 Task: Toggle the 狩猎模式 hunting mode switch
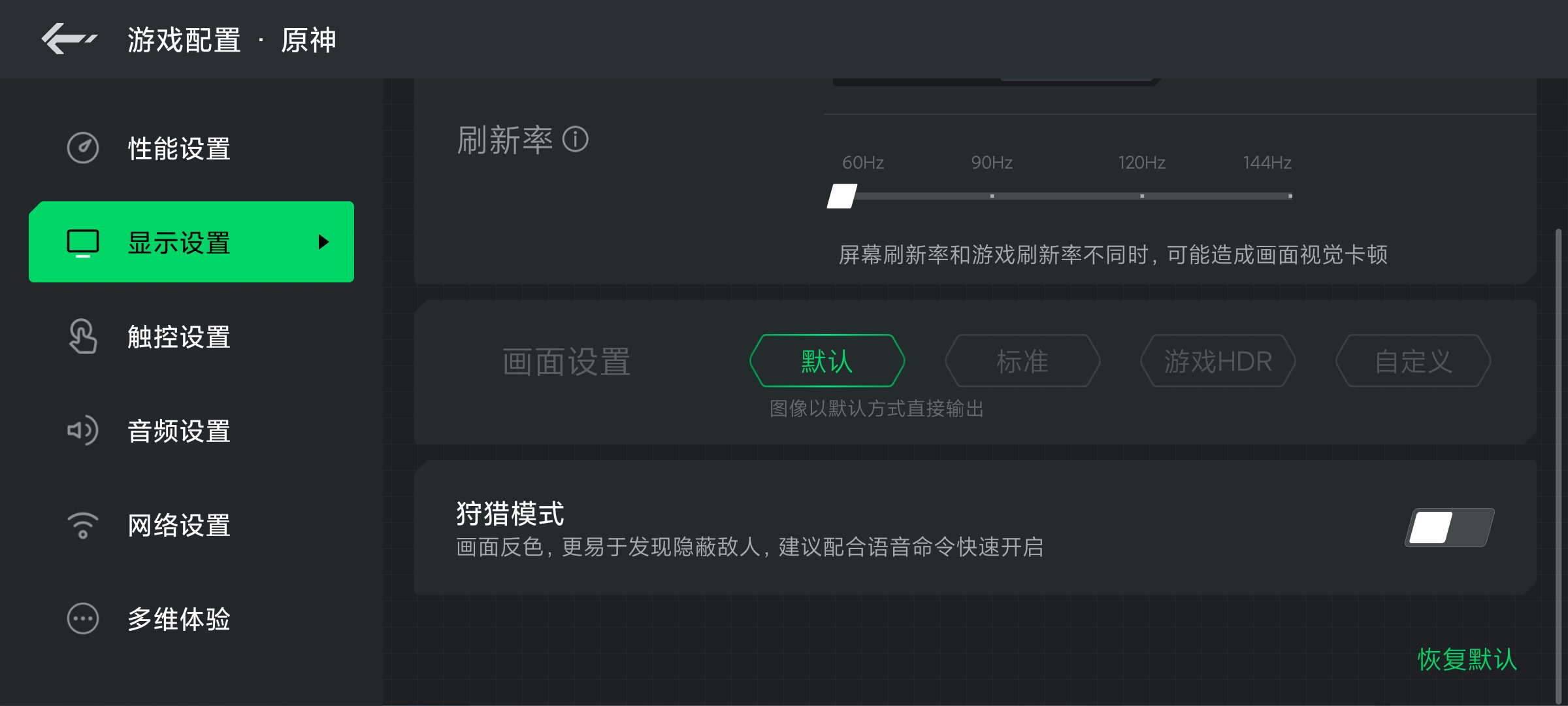point(1450,528)
